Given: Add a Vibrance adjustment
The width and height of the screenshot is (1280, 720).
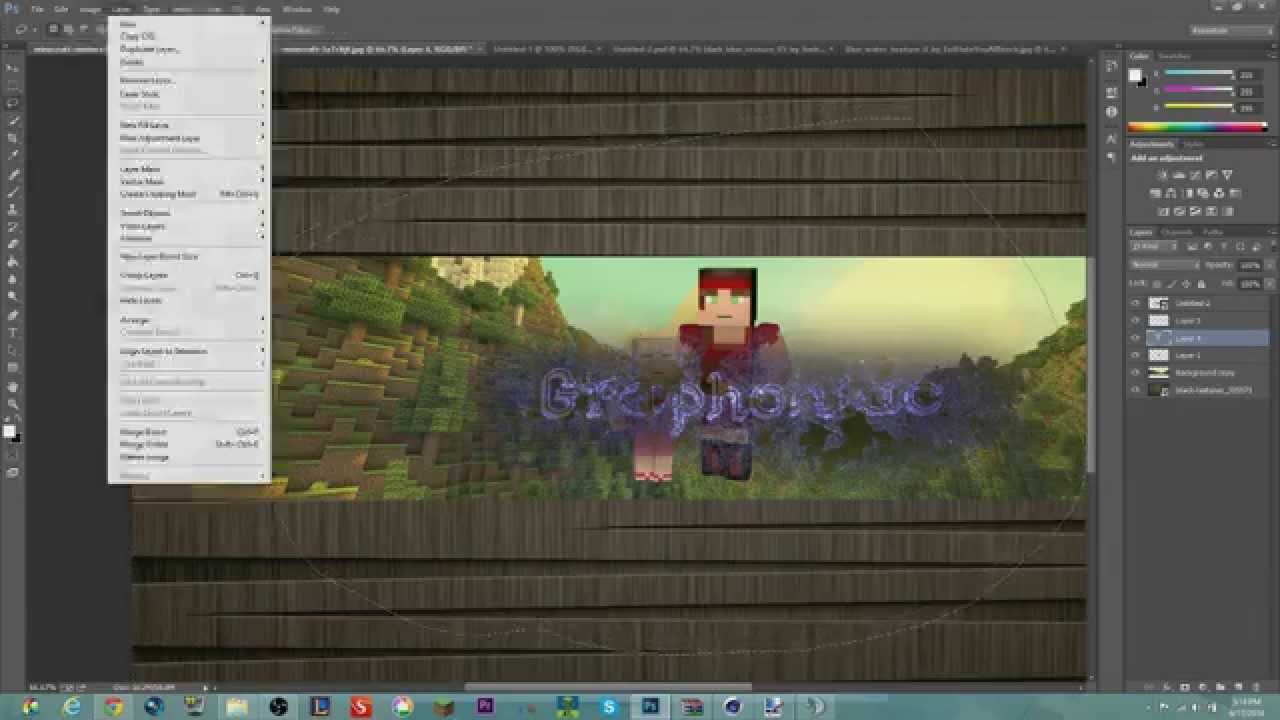Looking at the screenshot, I should pos(1227,175).
